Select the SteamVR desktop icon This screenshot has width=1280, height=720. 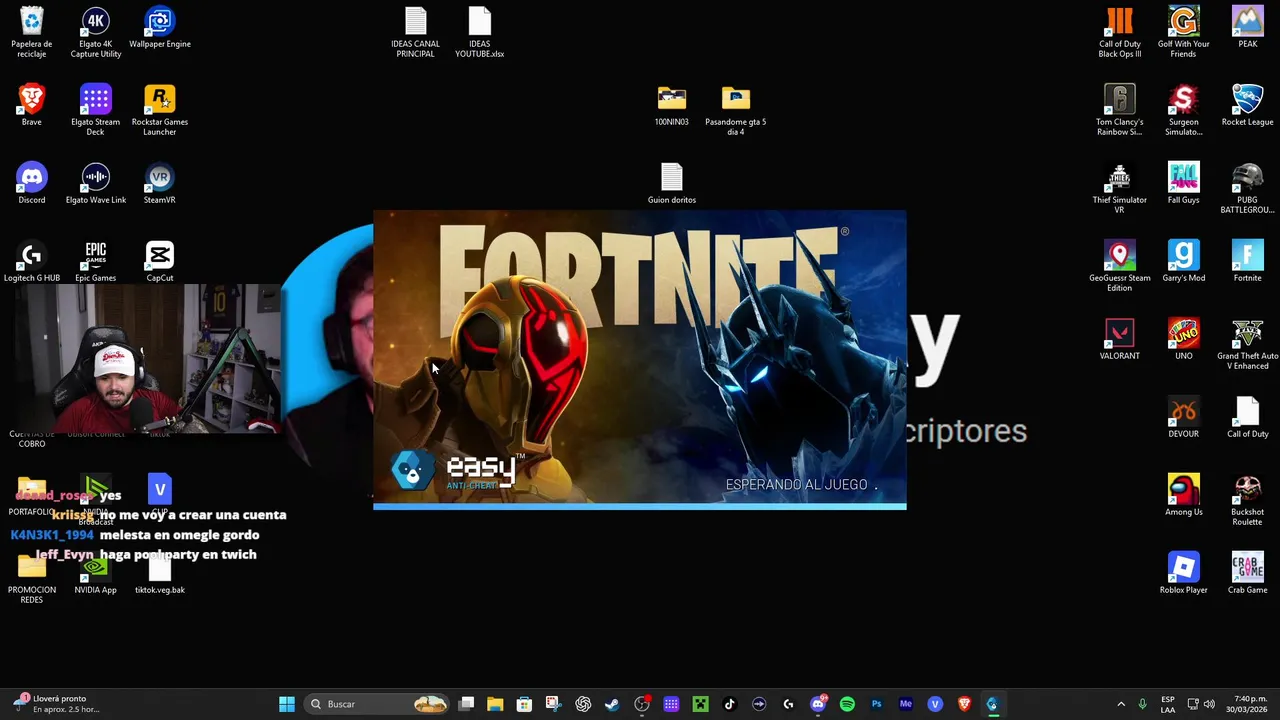[160, 183]
